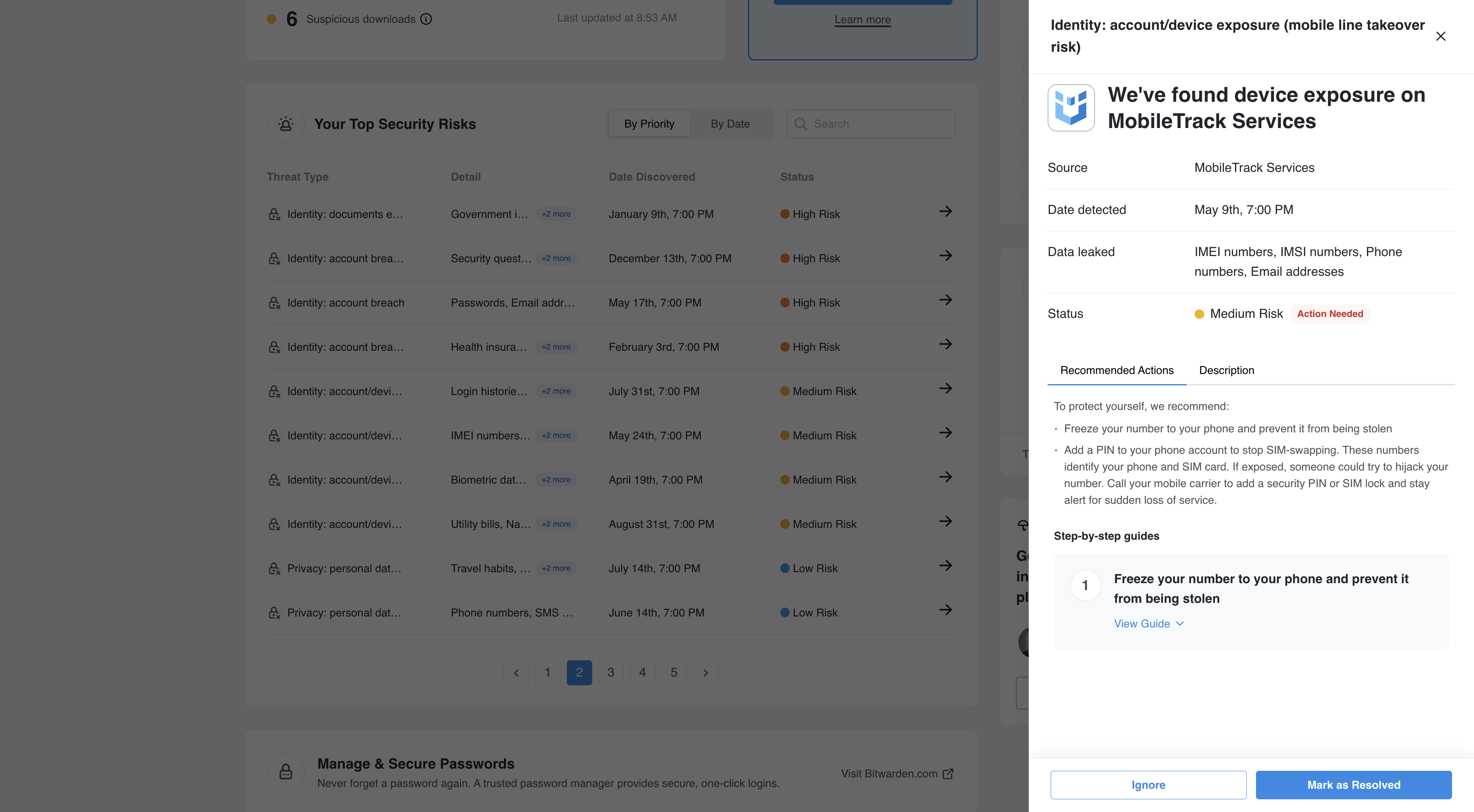The image size is (1474, 812).
Task: Click the external link icon beside Visit Bitwarden.com
Action: pos(948,774)
